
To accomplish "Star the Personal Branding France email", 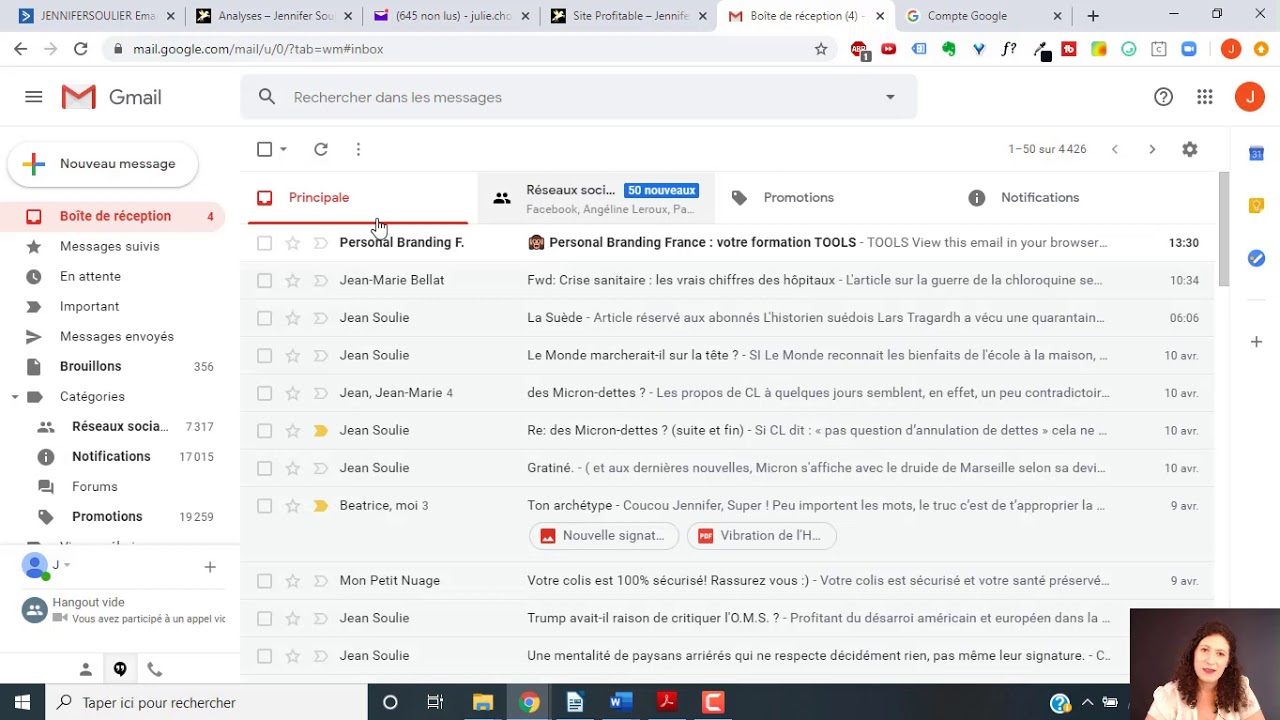I will [292, 243].
